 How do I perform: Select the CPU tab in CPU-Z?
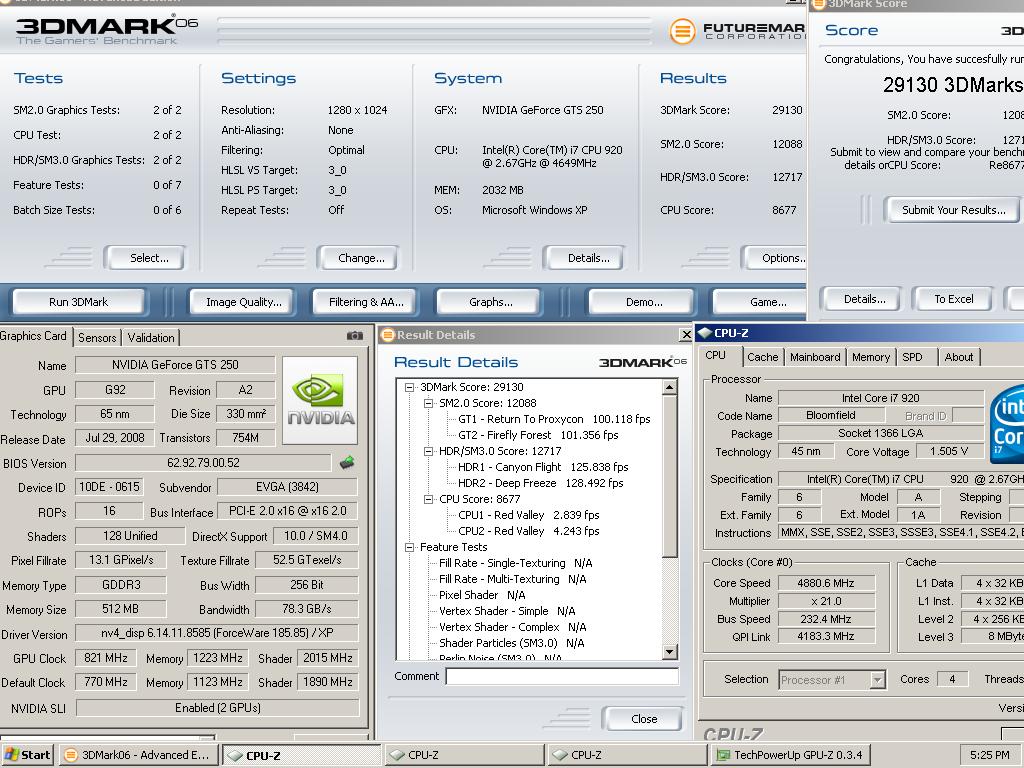(x=716, y=355)
